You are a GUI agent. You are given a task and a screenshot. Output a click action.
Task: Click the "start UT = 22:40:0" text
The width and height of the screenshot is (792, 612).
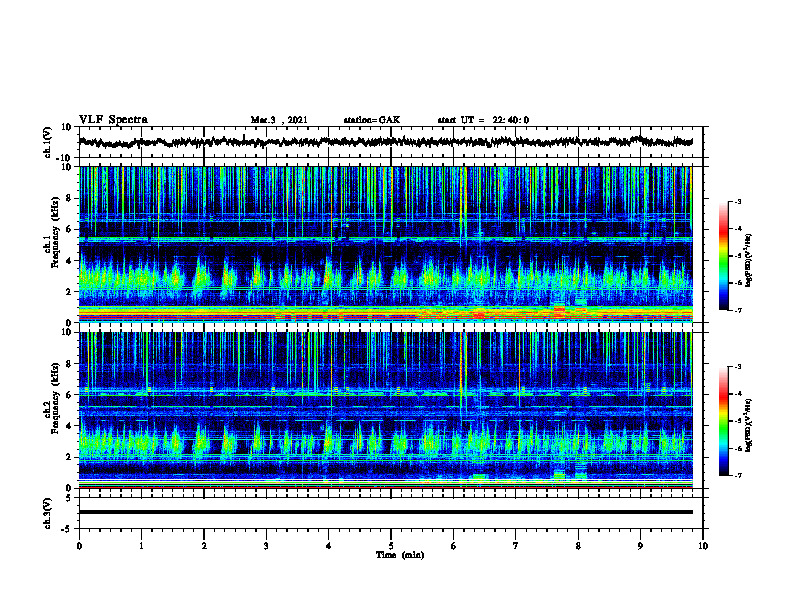(x=483, y=120)
